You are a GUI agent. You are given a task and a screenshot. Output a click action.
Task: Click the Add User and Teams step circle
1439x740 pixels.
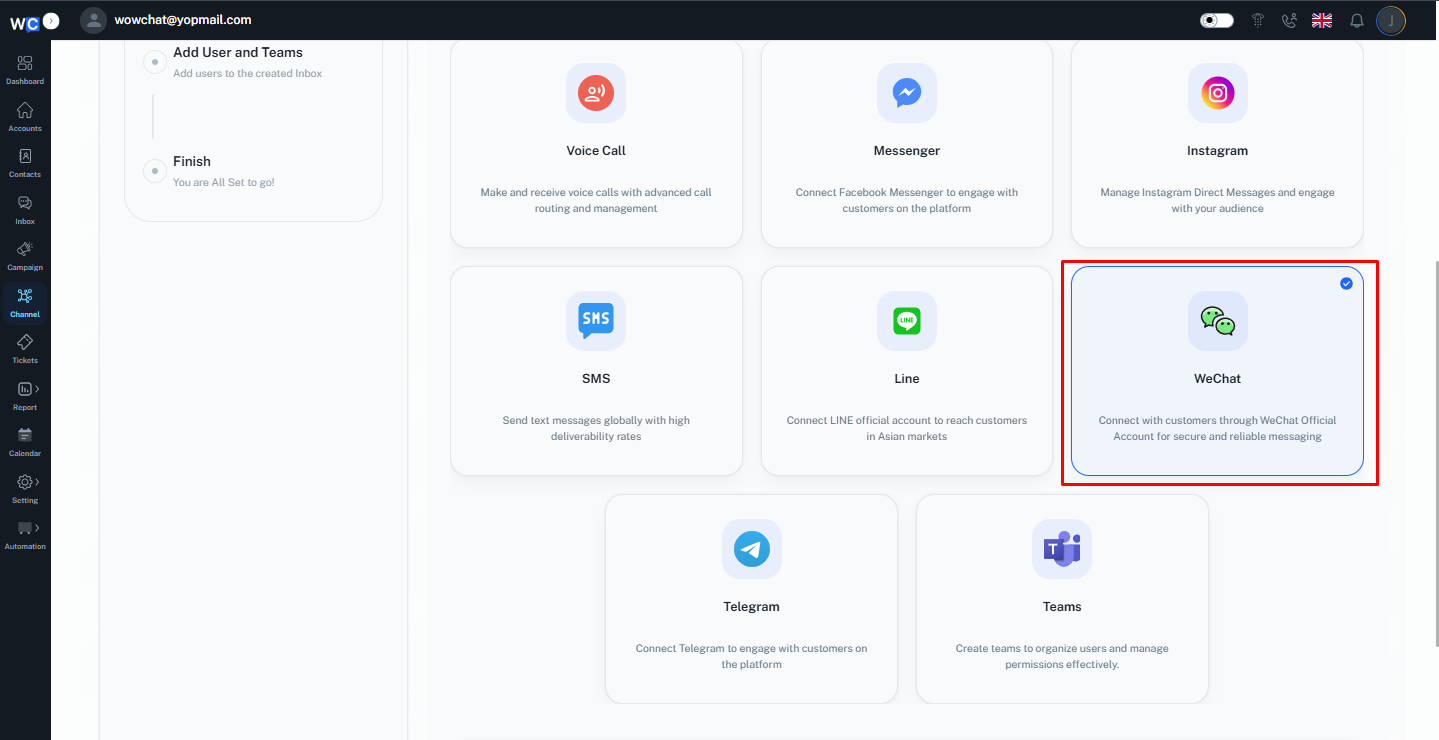[x=155, y=62]
